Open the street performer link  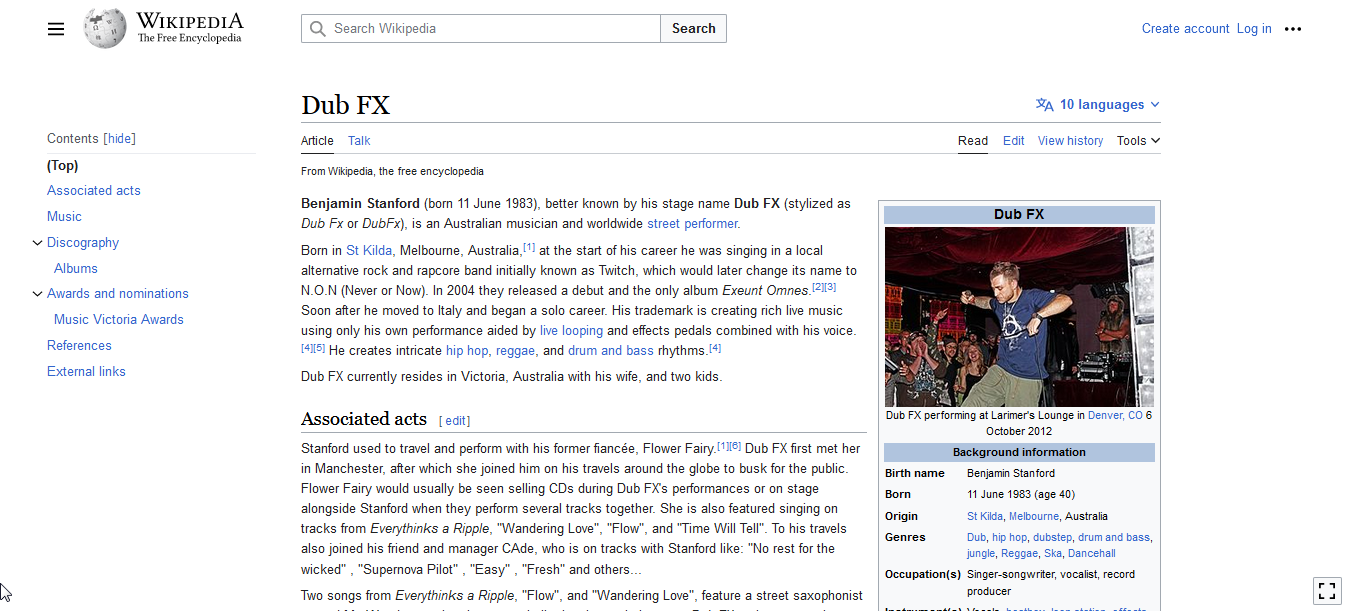click(692, 224)
